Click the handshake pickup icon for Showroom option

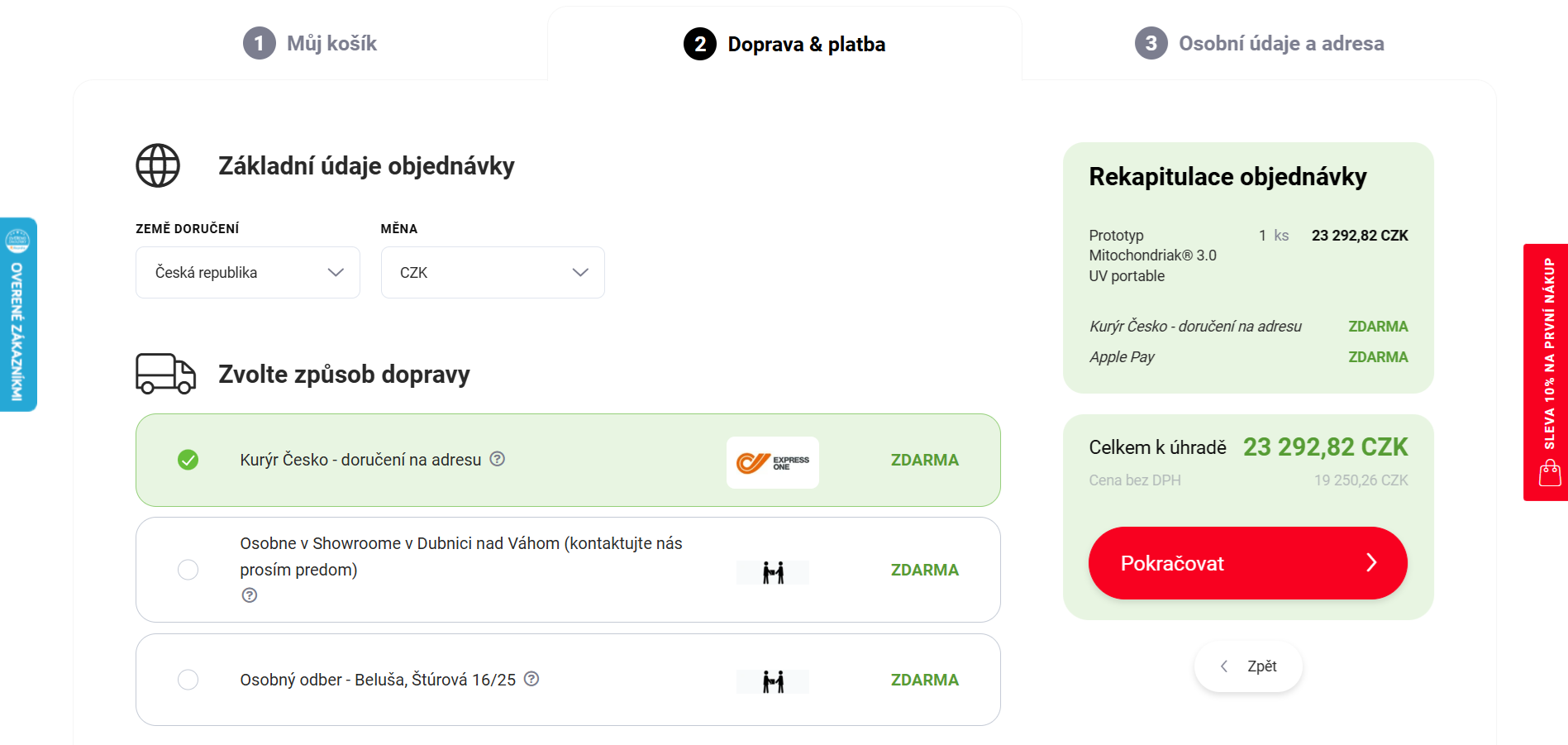pos(772,571)
